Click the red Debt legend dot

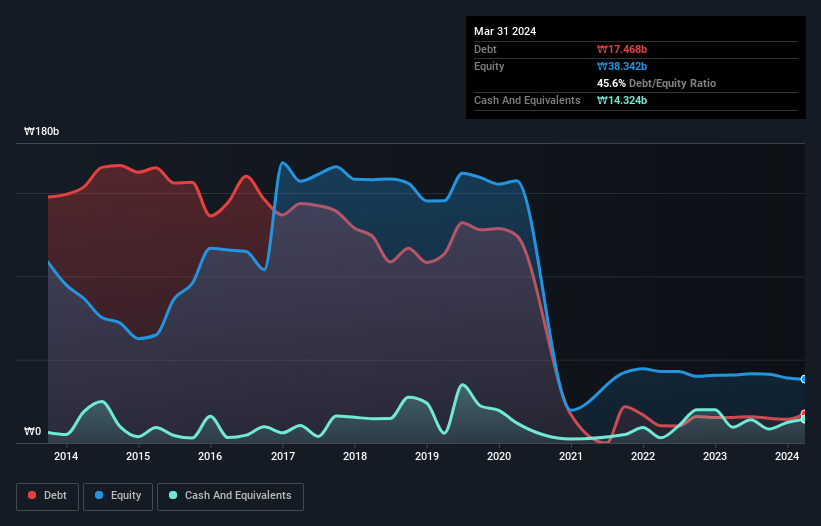pos(32,495)
